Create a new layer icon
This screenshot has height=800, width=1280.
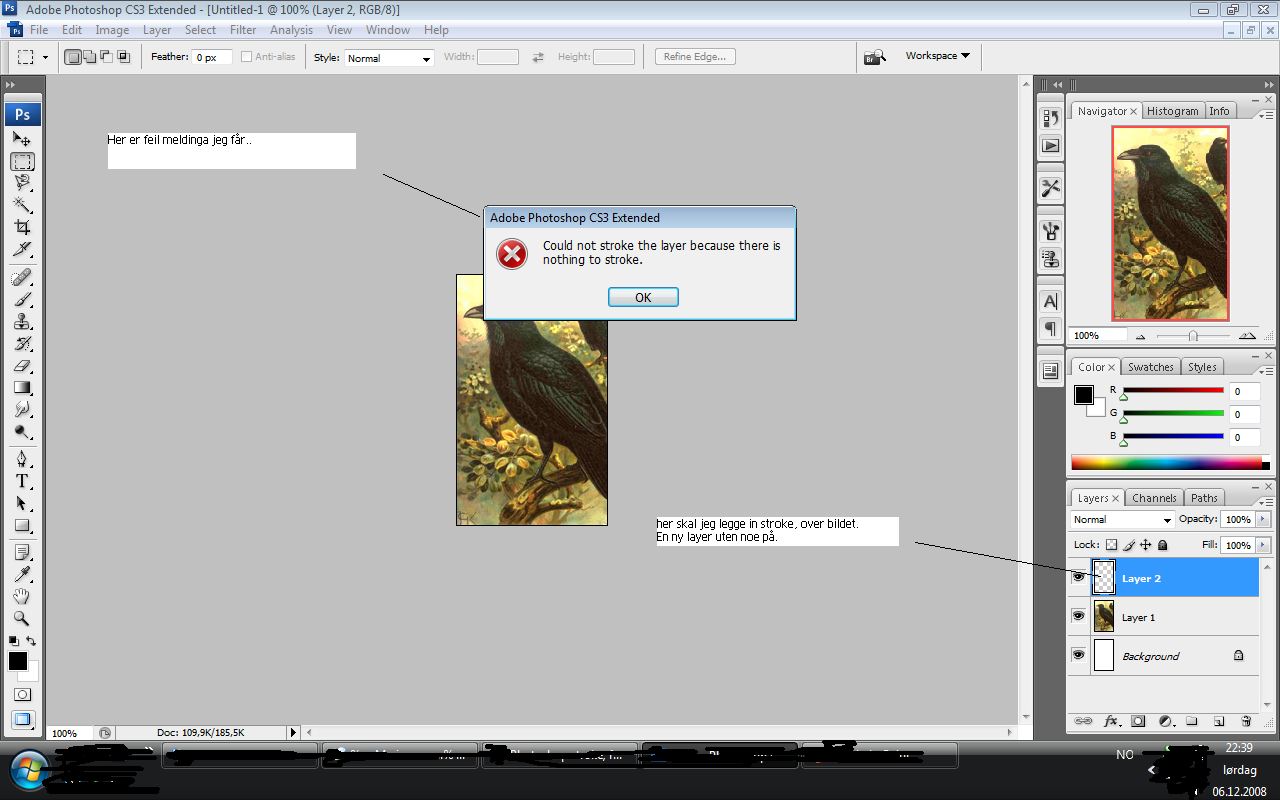tap(1219, 721)
